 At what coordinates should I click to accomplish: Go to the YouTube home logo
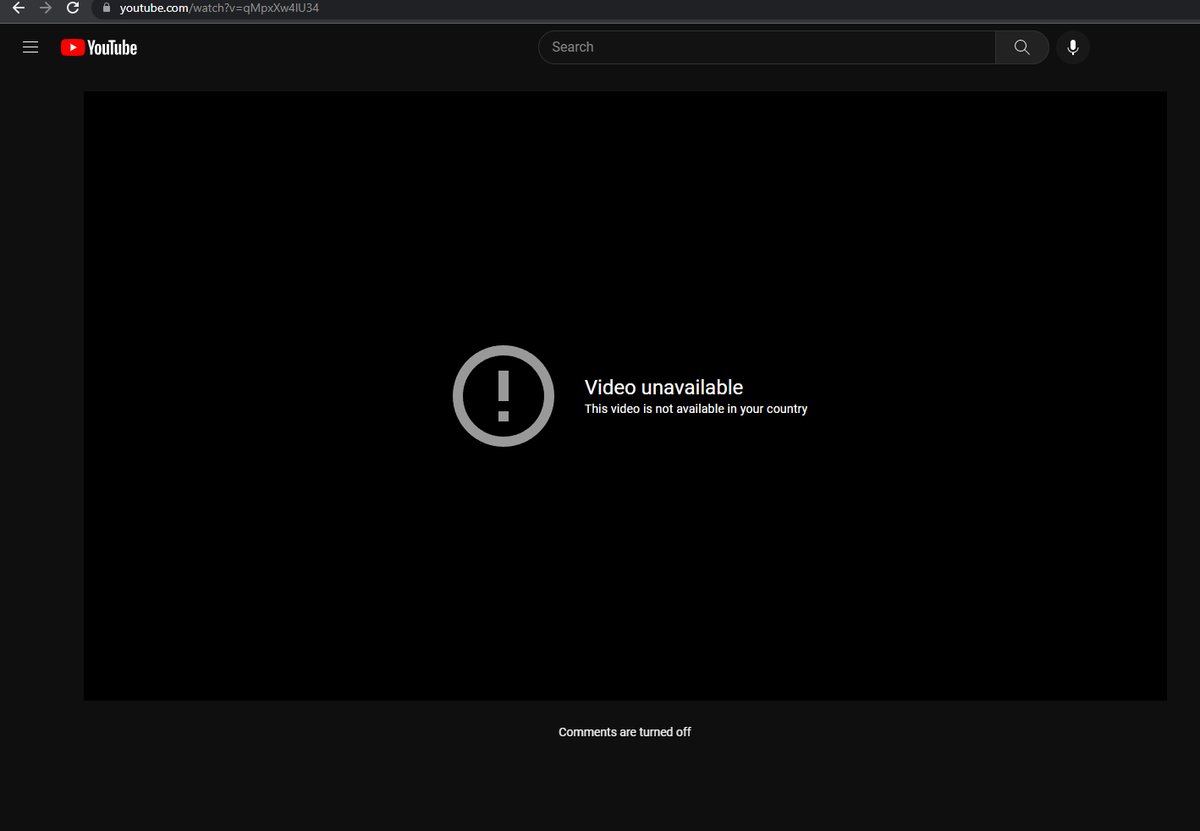[x=99, y=47]
